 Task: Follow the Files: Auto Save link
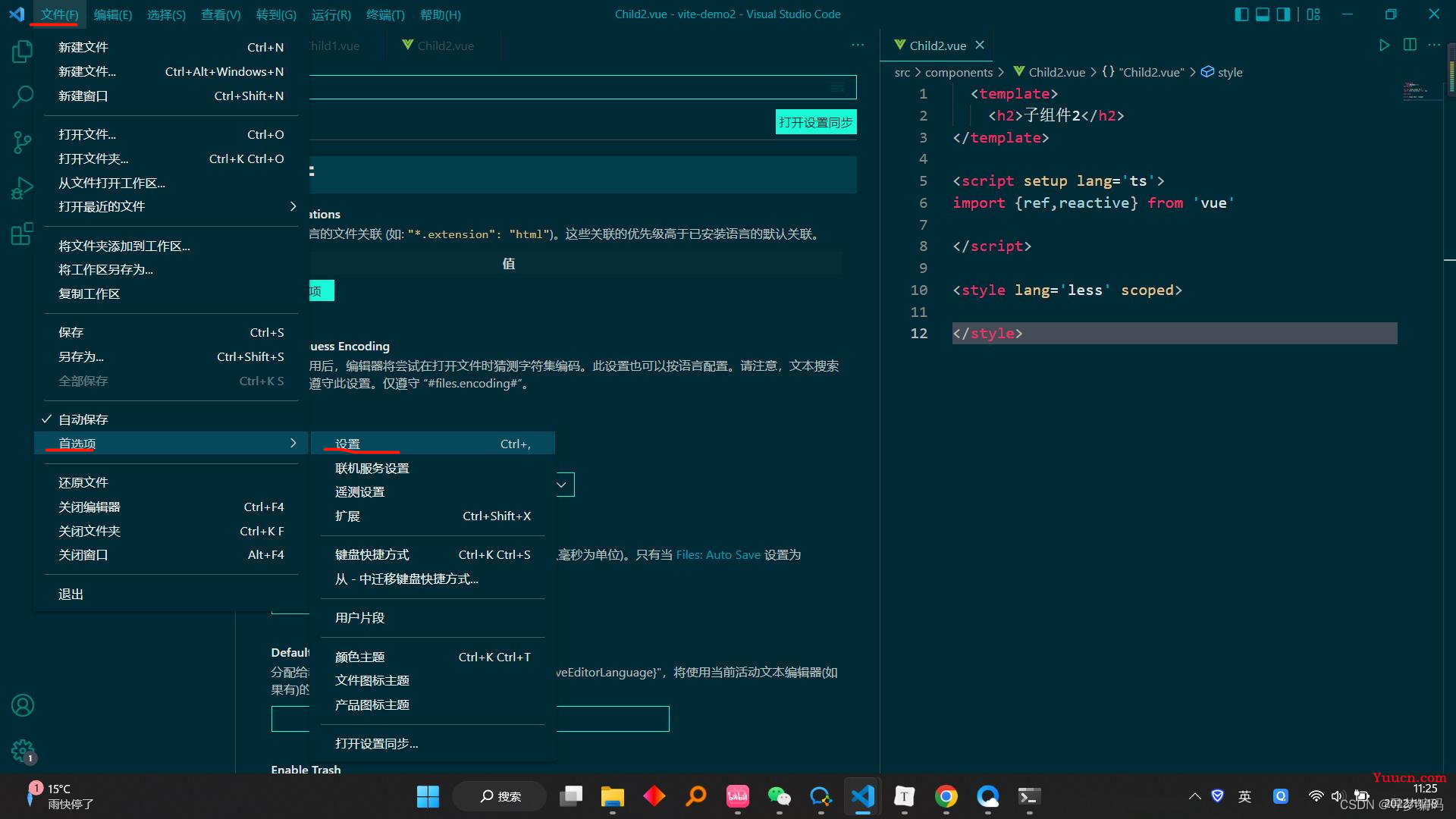tap(717, 554)
